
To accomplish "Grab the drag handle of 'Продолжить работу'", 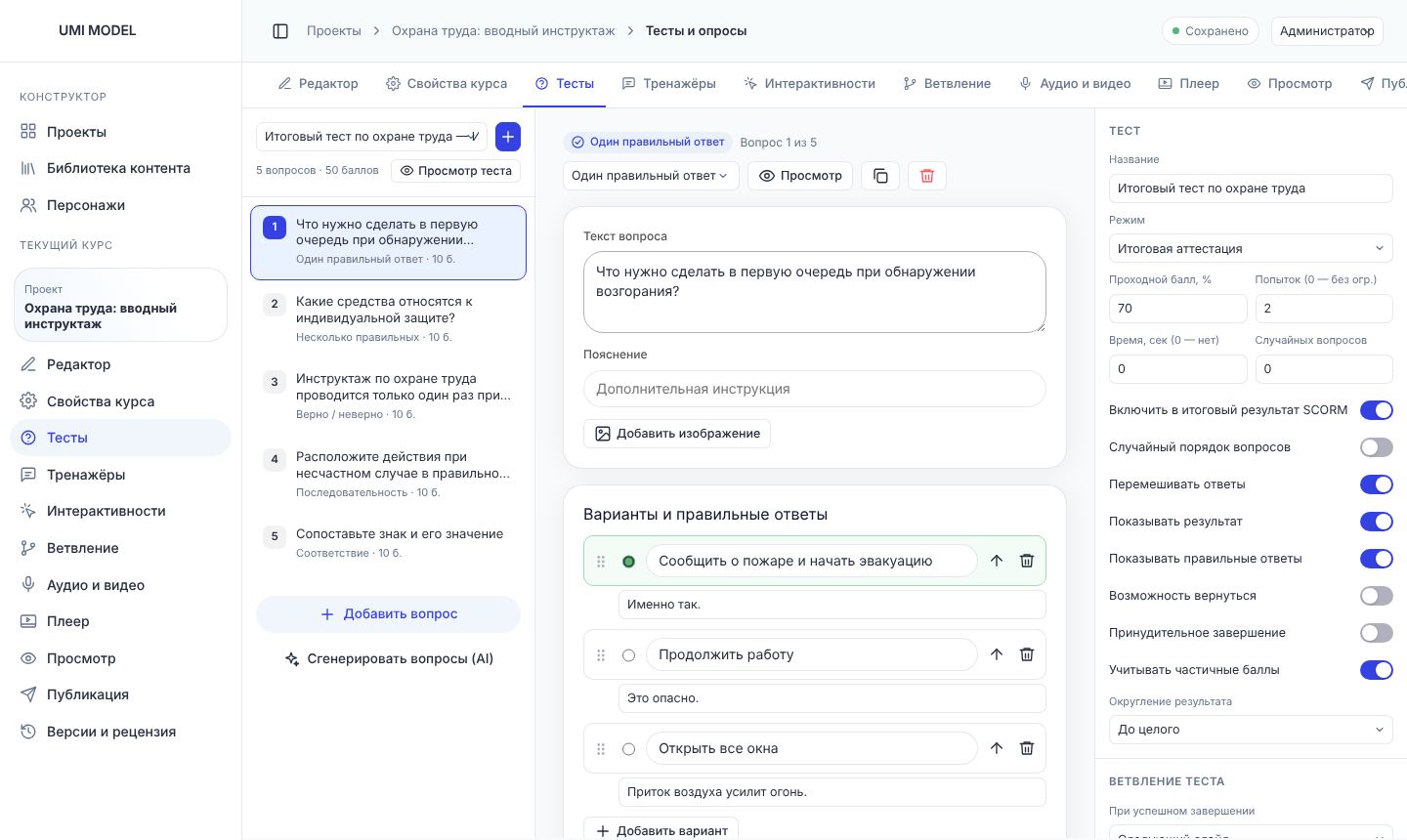I will 601,654.
